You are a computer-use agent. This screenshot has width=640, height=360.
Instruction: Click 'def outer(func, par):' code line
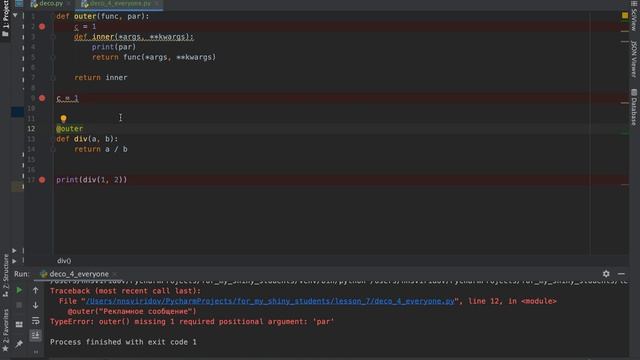click(103, 16)
